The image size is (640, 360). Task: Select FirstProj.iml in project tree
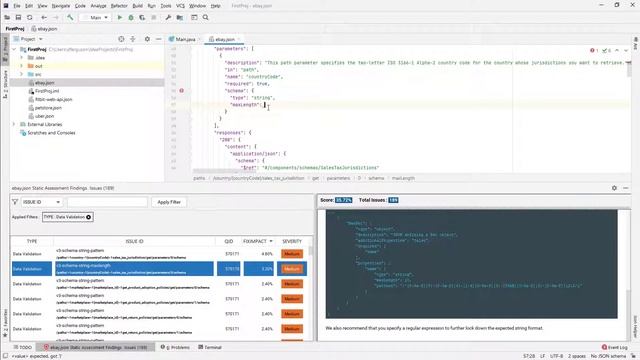pos(47,91)
